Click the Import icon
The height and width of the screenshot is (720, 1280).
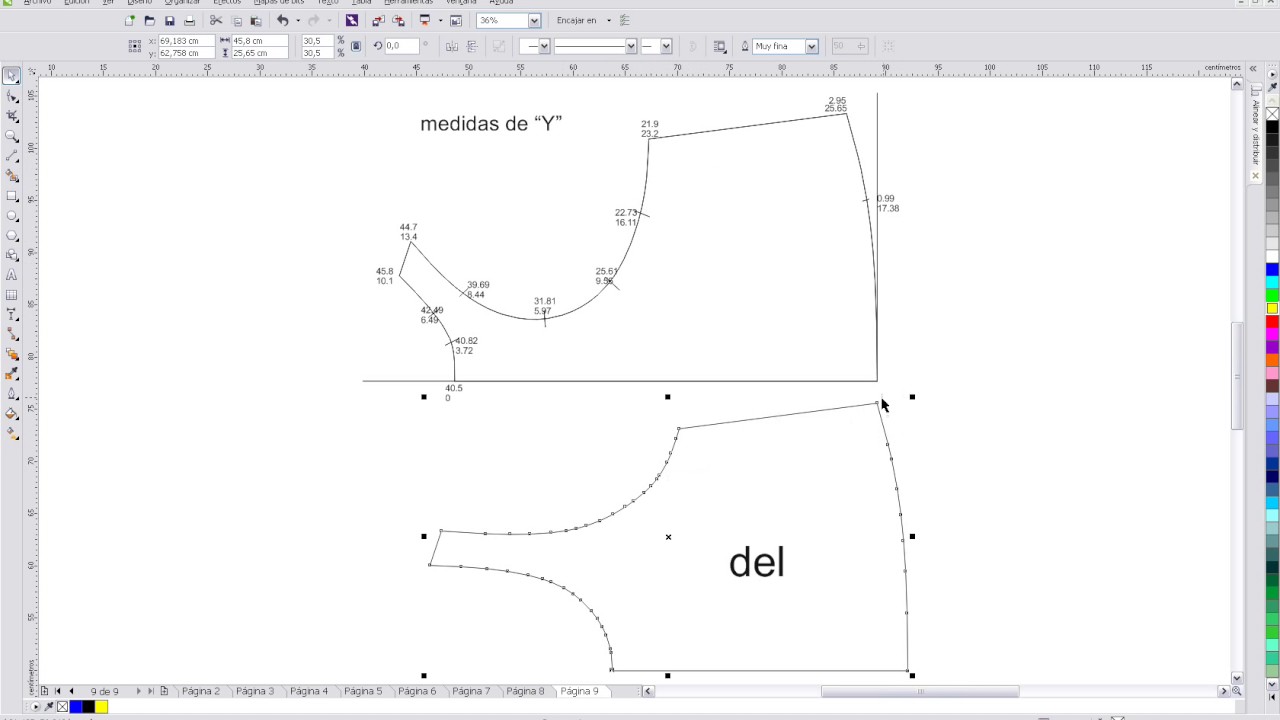tap(377, 21)
